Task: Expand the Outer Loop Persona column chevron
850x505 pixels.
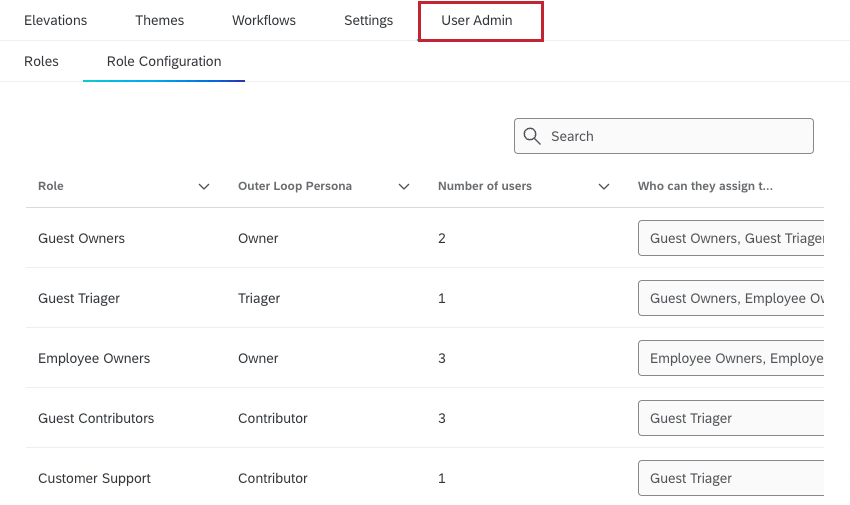Action: coord(404,187)
